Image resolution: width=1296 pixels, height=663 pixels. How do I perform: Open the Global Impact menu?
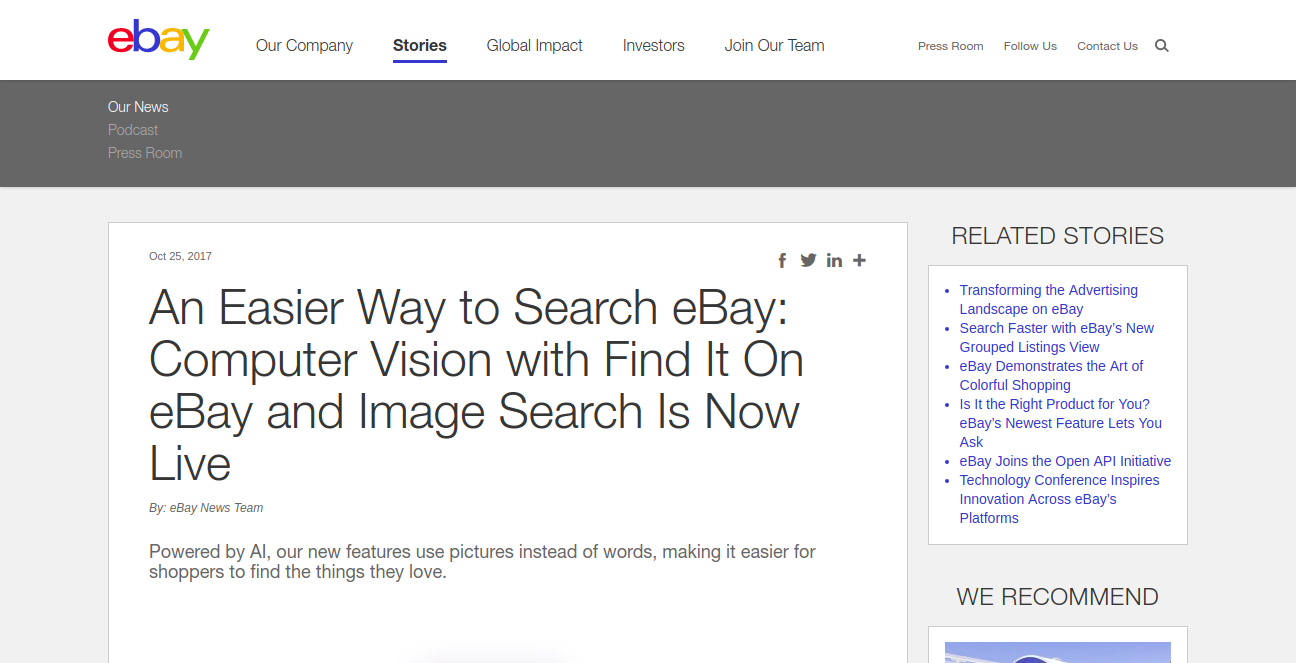coord(535,45)
